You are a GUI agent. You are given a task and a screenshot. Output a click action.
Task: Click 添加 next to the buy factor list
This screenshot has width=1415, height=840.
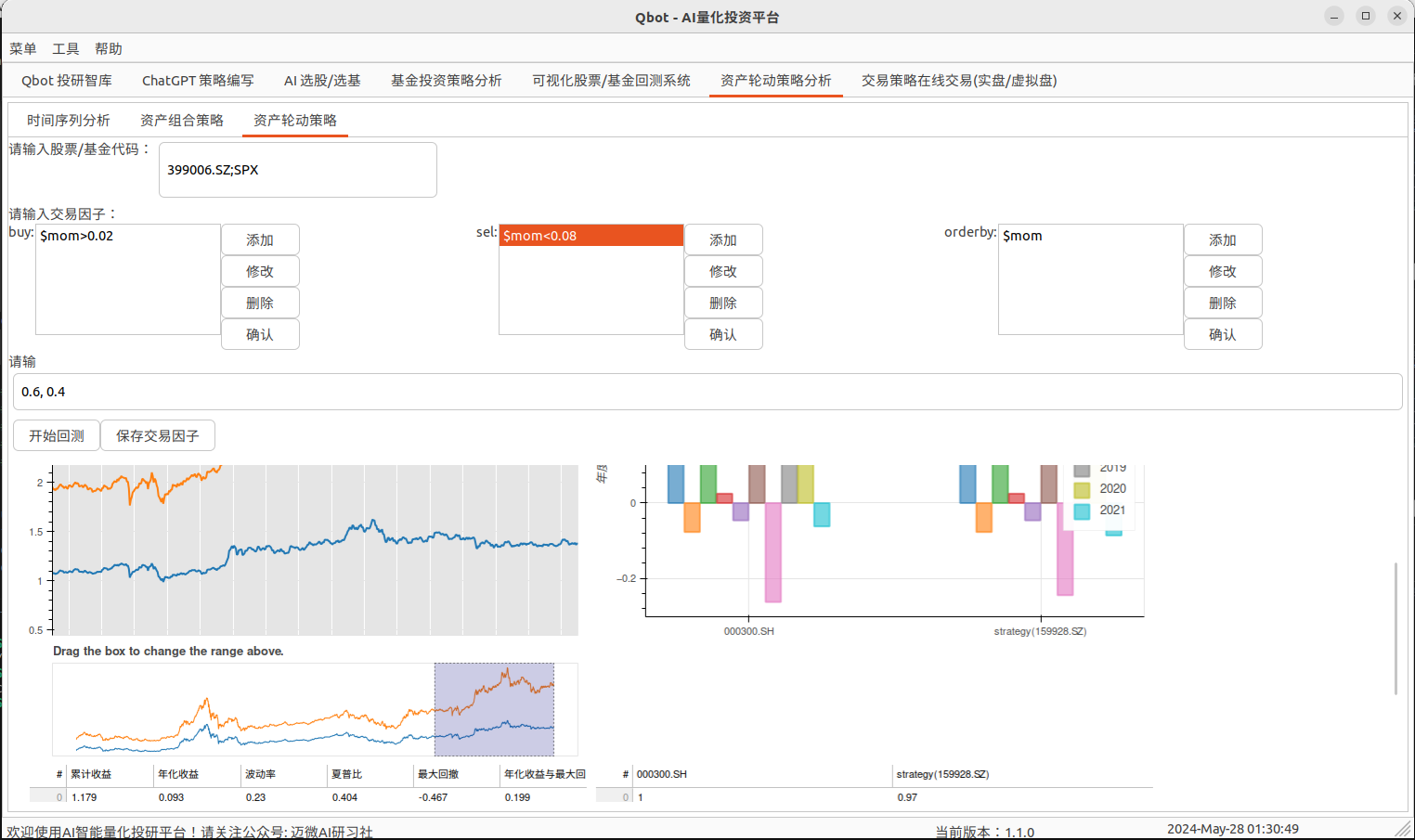260,239
